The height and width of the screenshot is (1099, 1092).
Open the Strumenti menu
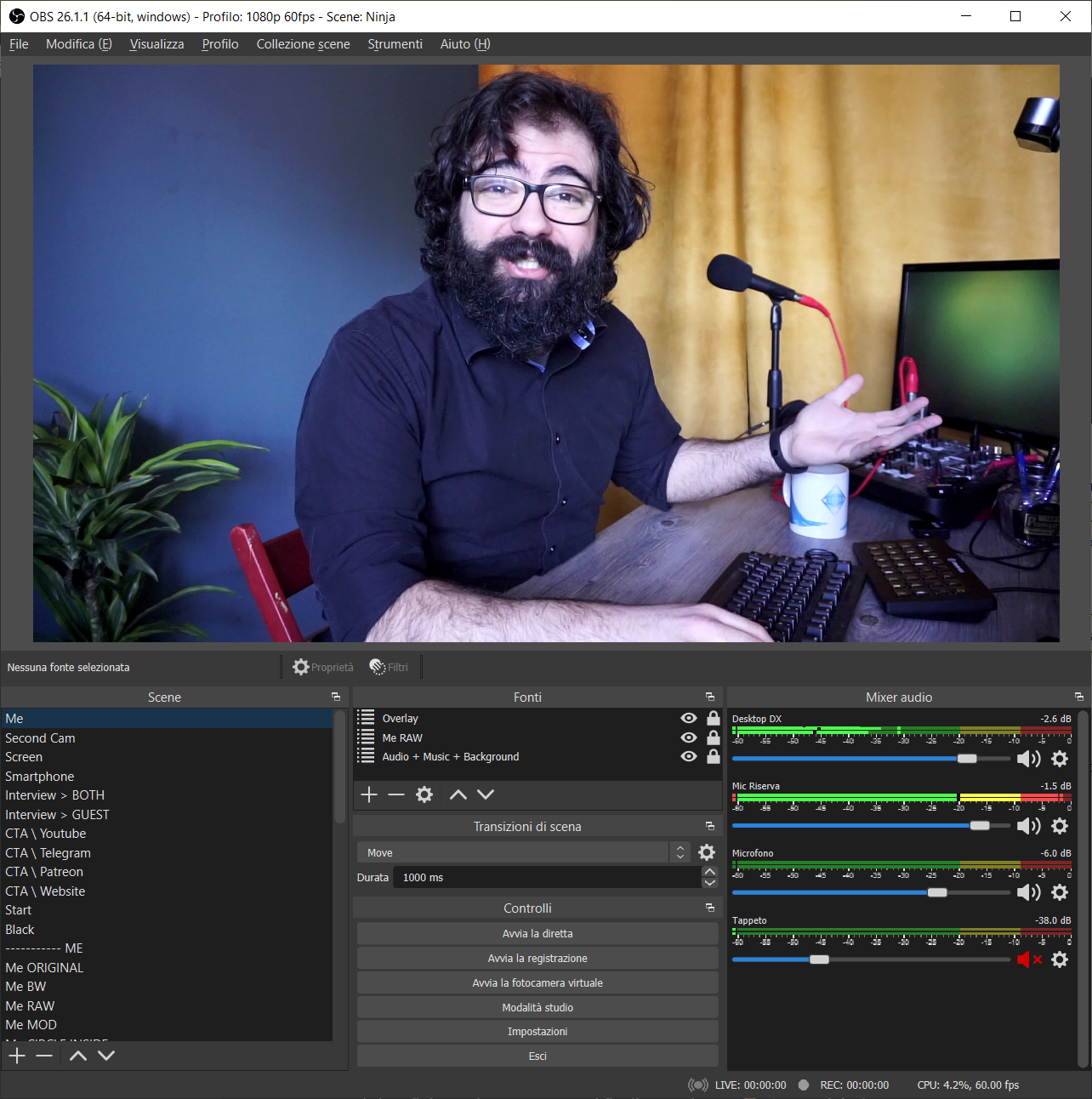(395, 44)
